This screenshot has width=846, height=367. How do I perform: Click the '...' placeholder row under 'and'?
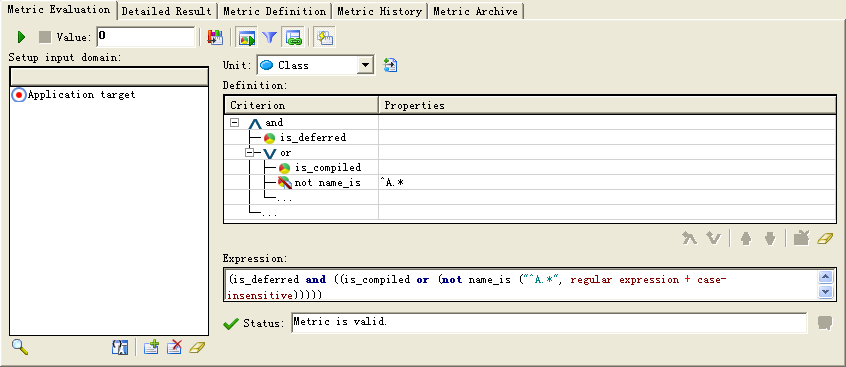coord(530,213)
